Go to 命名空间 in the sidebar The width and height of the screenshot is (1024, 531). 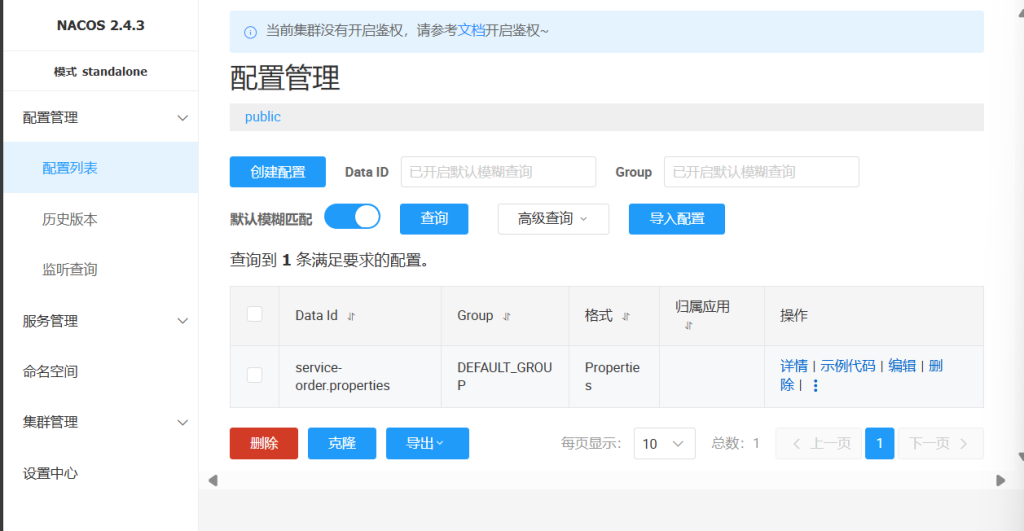tap(51, 371)
